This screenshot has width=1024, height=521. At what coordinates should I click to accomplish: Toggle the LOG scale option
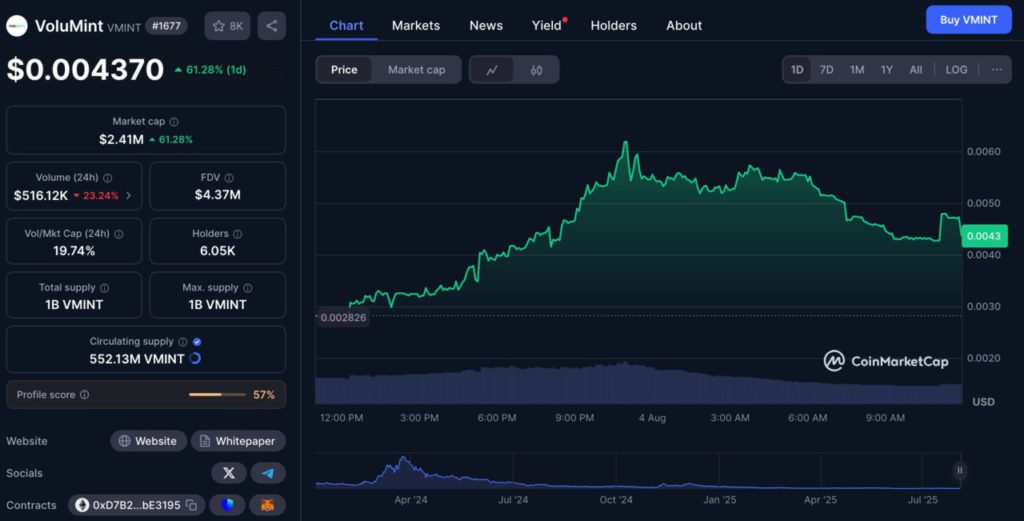[956, 70]
